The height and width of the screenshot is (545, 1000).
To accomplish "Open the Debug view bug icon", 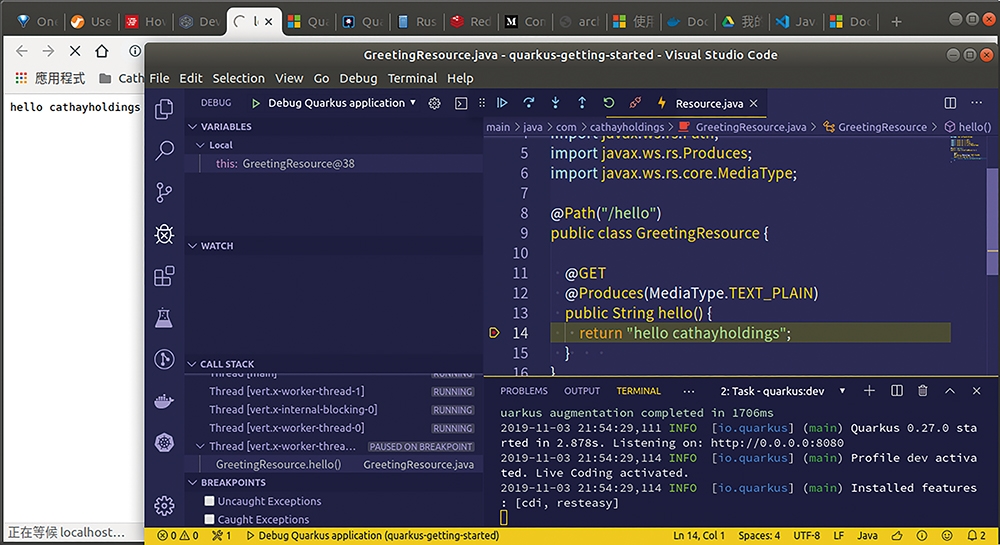I will click(x=164, y=234).
